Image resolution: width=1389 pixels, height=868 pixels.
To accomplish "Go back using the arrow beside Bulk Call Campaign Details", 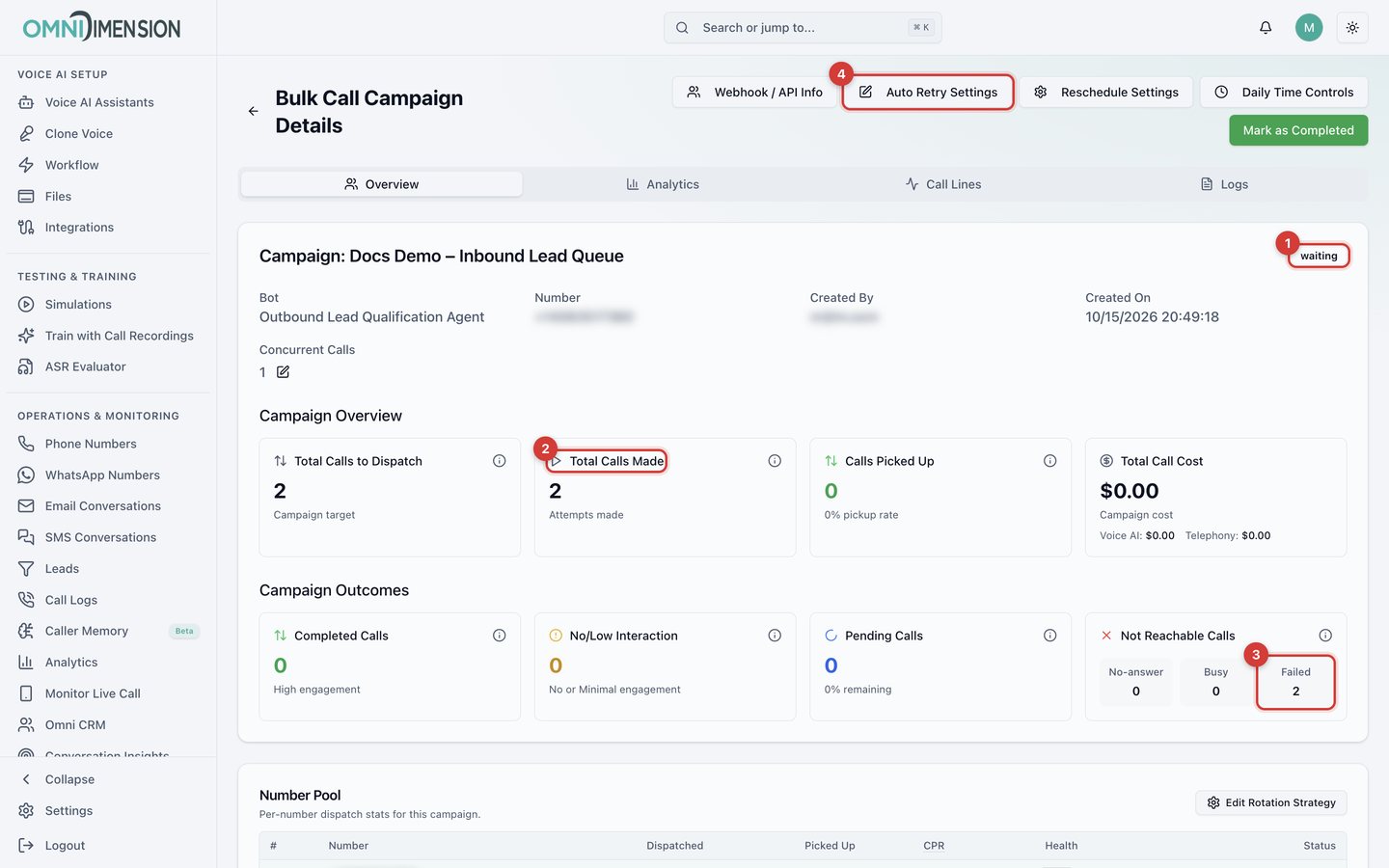I will tap(253, 111).
